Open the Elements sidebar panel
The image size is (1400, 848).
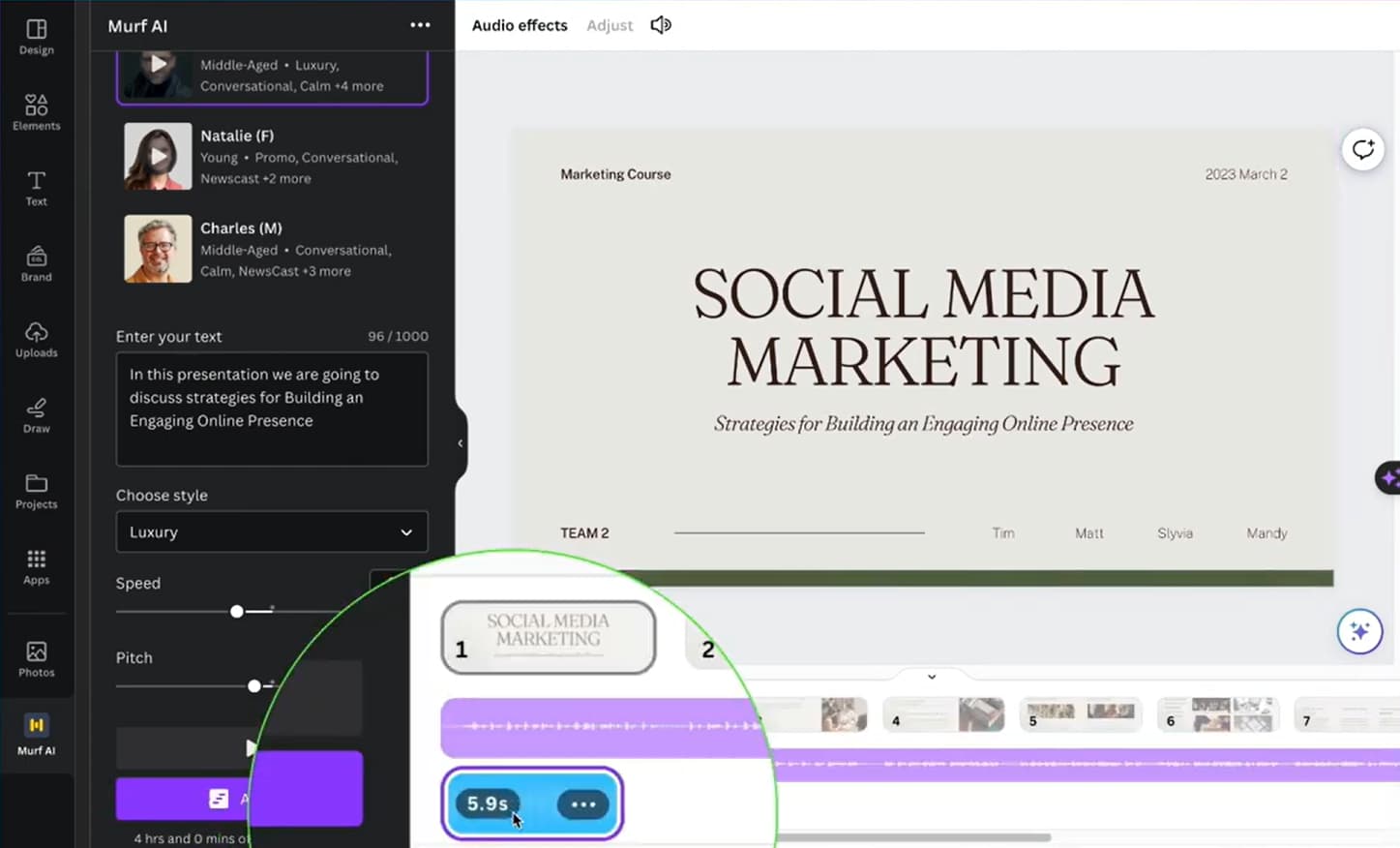click(x=36, y=112)
